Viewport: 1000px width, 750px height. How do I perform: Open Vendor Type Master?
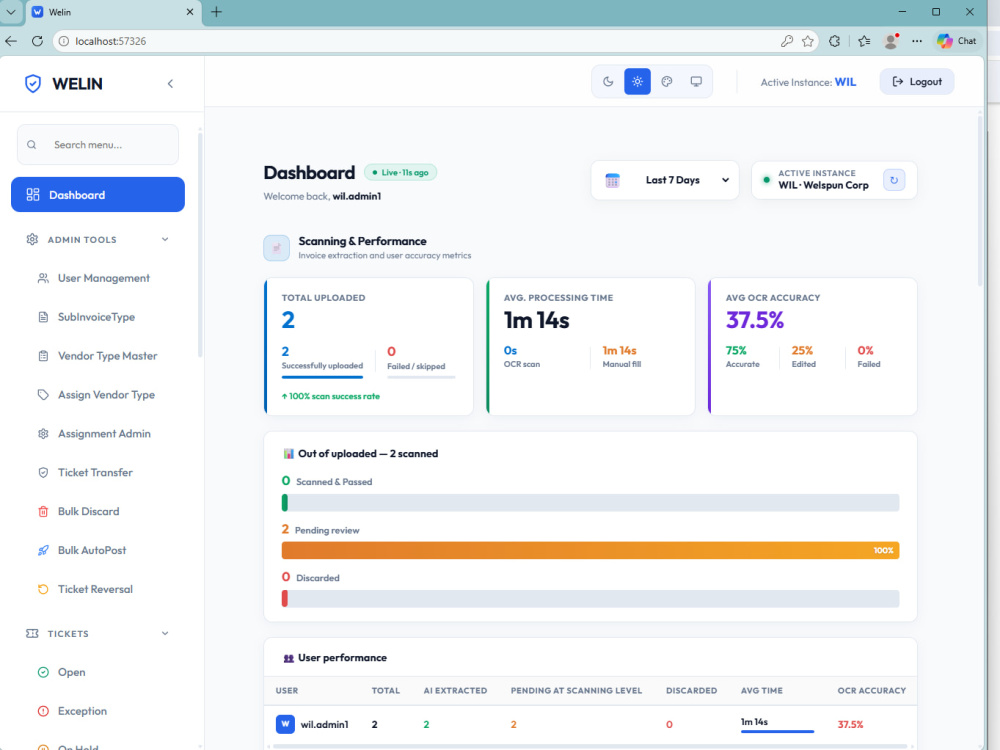coord(107,356)
